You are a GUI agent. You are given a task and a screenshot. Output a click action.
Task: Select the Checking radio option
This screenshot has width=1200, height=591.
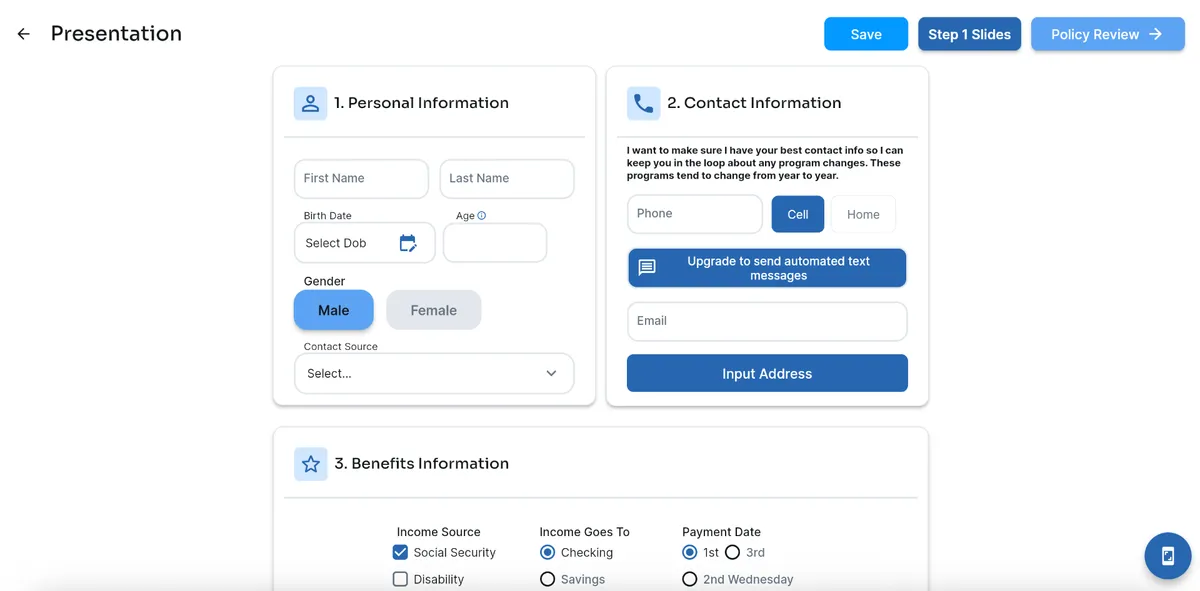(547, 552)
